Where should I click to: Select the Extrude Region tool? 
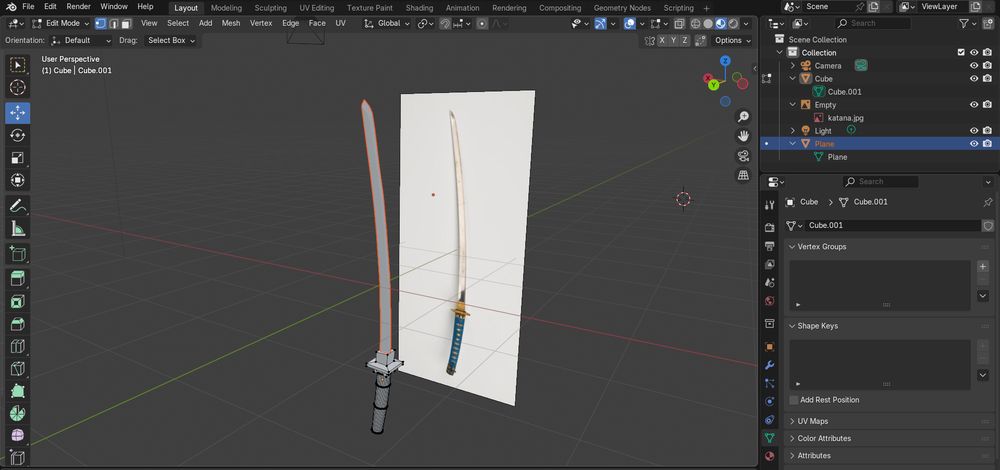[18, 279]
